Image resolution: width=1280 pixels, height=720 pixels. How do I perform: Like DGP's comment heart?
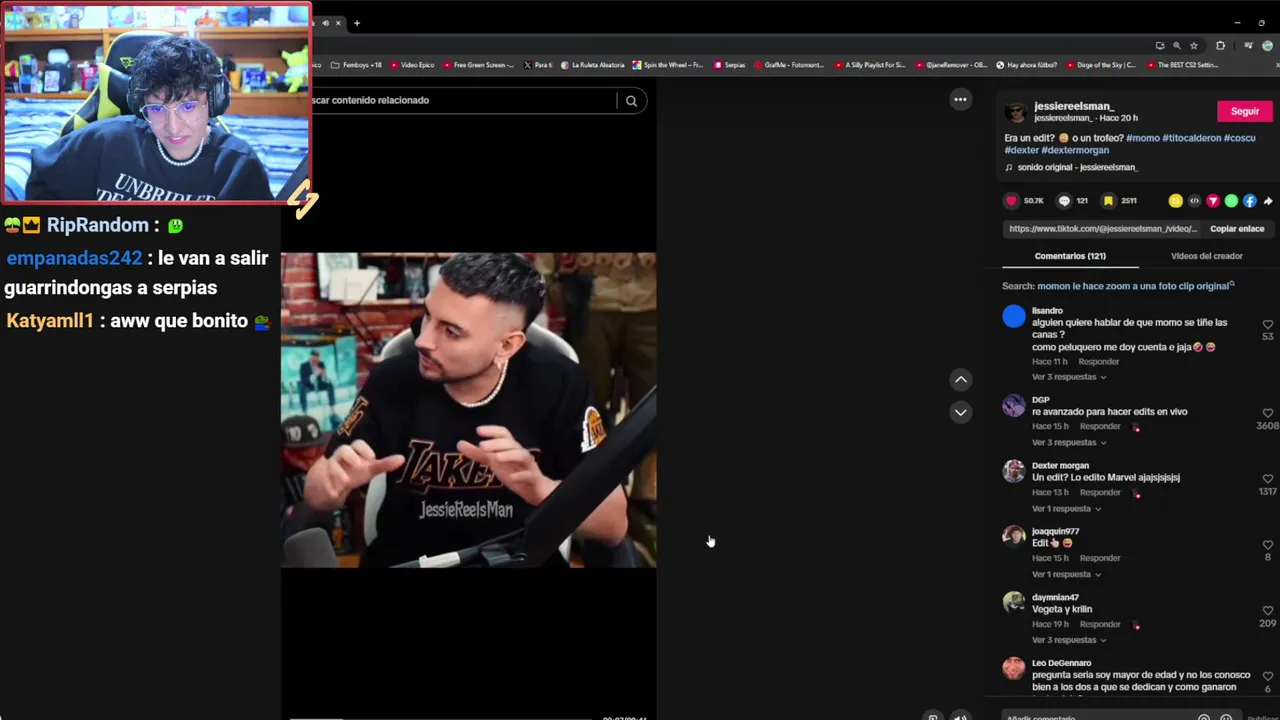coord(1268,413)
